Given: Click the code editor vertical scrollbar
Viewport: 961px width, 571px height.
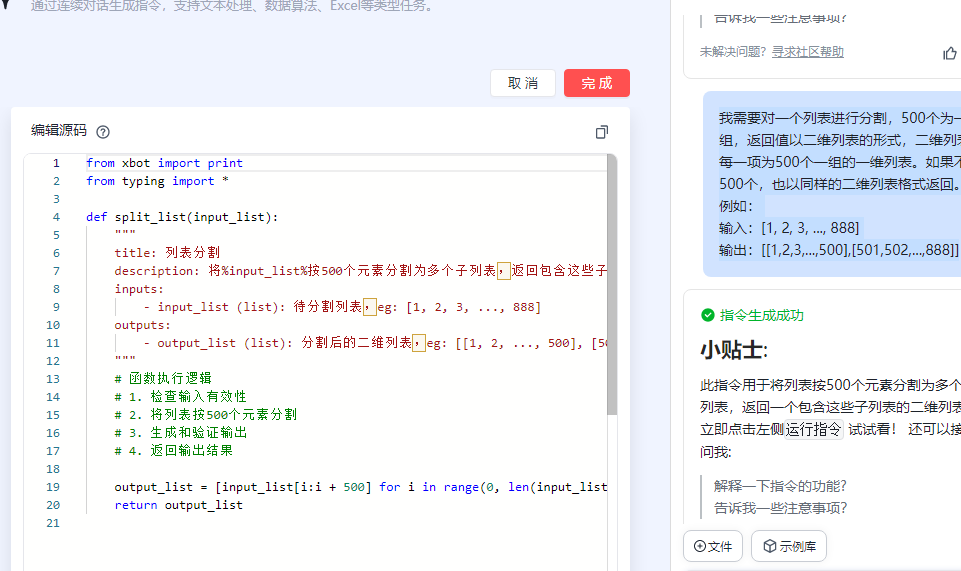Looking at the screenshot, I should tap(611, 290).
